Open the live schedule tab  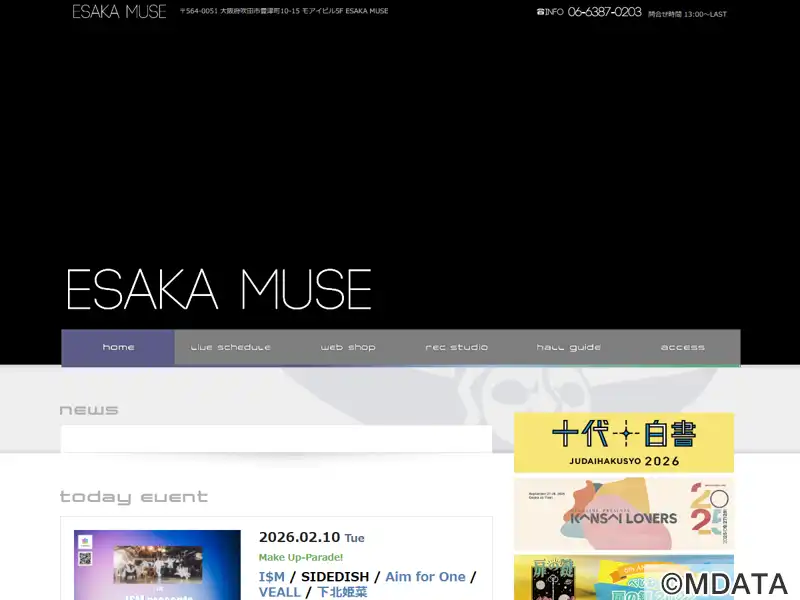coord(231,347)
